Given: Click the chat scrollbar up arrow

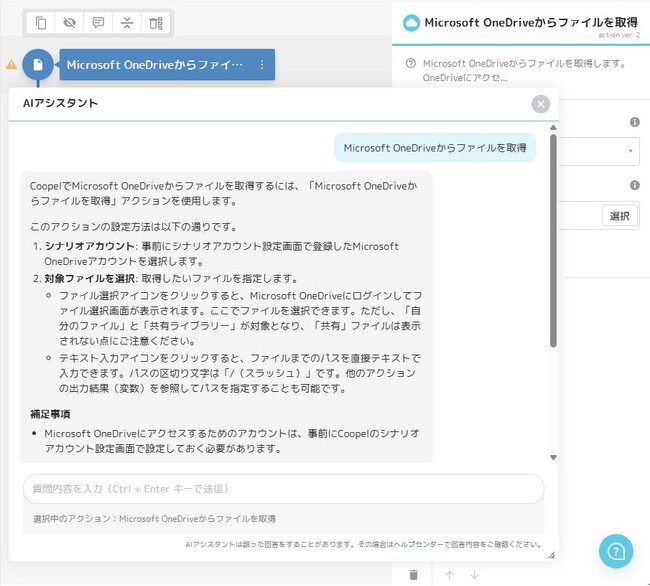Looking at the screenshot, I should pyautogui.click(x=553, y=128).
